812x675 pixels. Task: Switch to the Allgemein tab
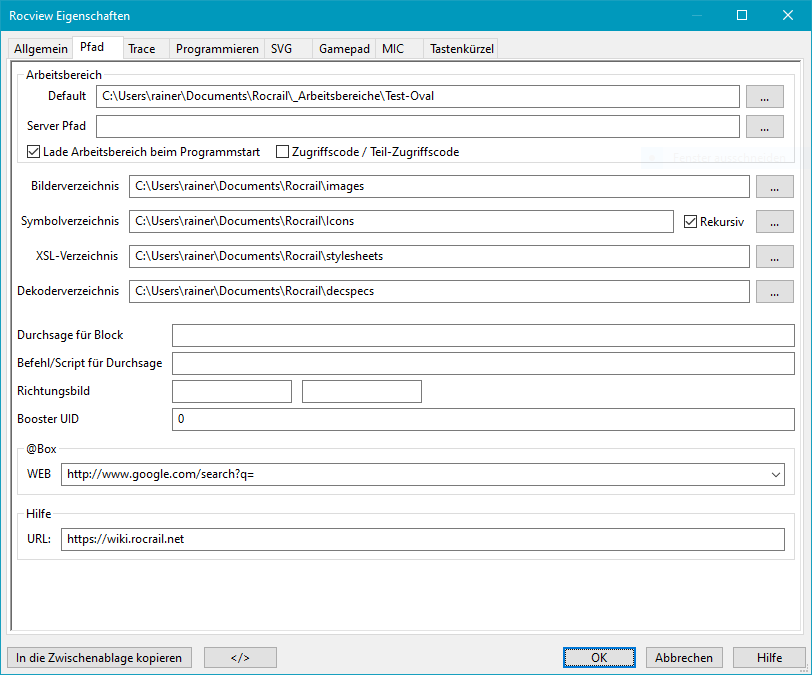pos(41,49)
